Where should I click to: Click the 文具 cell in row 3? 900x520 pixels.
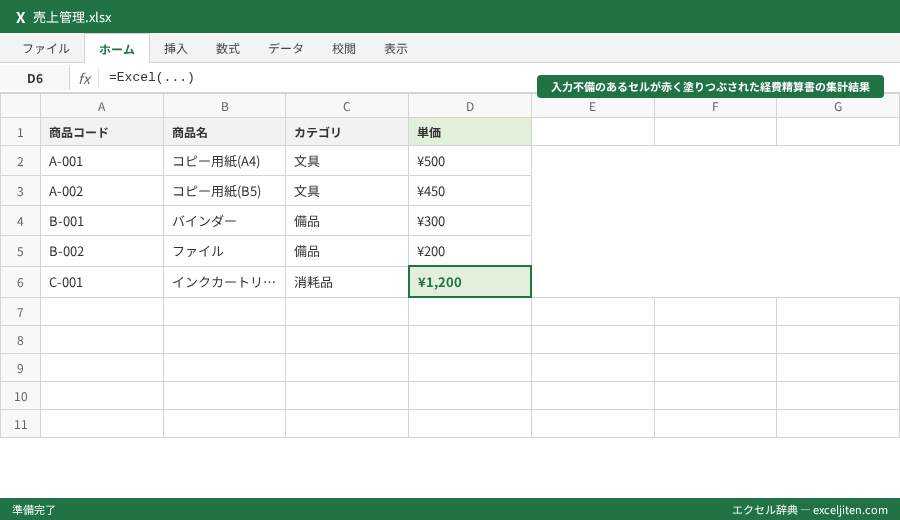[x=347, y=191]
